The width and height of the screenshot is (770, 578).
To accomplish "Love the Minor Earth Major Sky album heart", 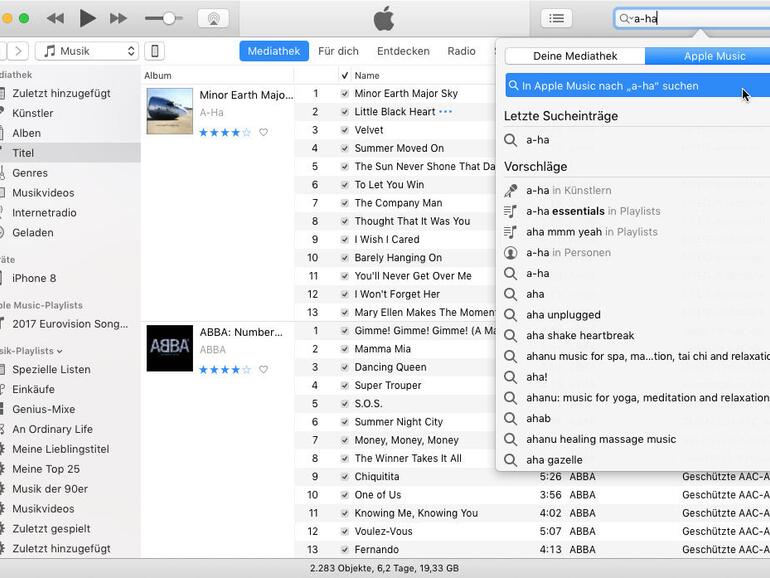I will [264, 132].
